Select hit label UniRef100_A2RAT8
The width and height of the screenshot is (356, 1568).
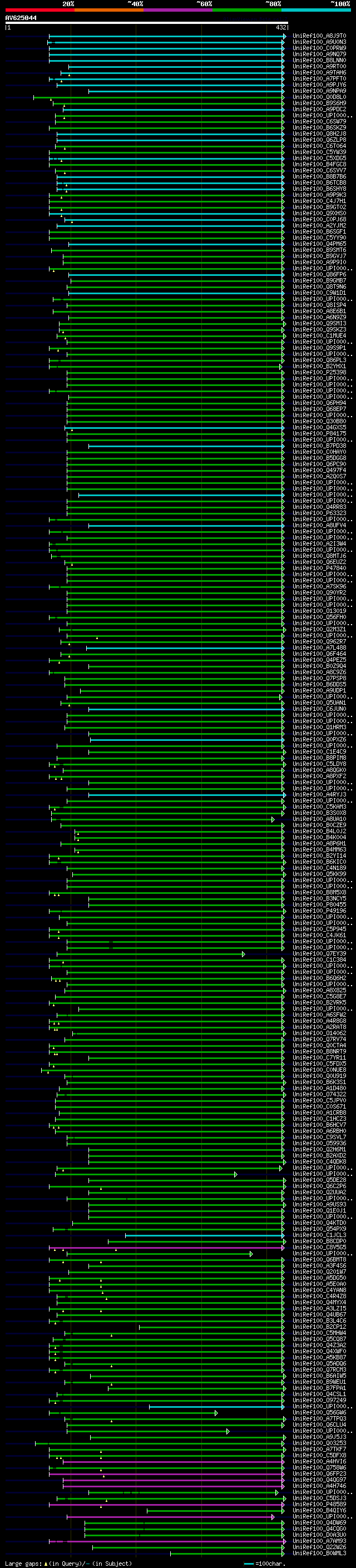pyautogui.click(x=319, y=1027)
